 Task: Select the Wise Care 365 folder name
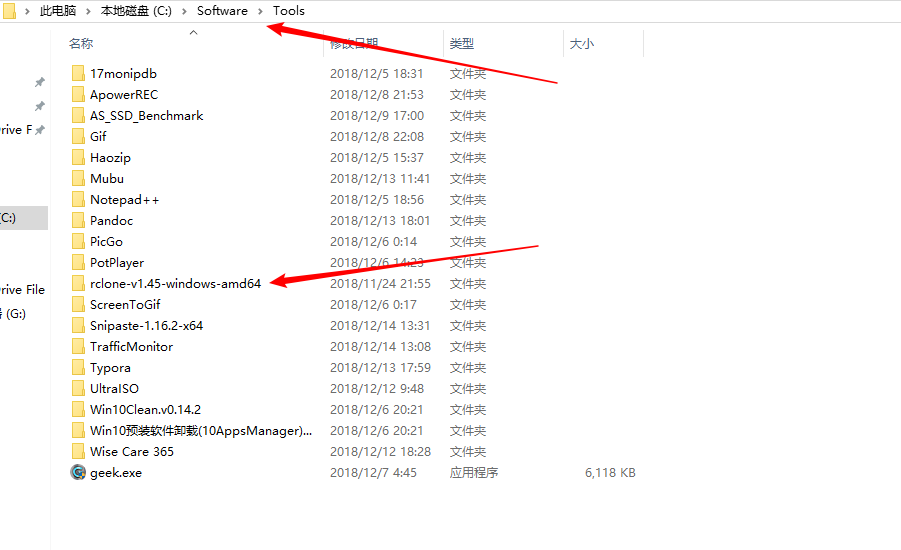click(132, 452)
